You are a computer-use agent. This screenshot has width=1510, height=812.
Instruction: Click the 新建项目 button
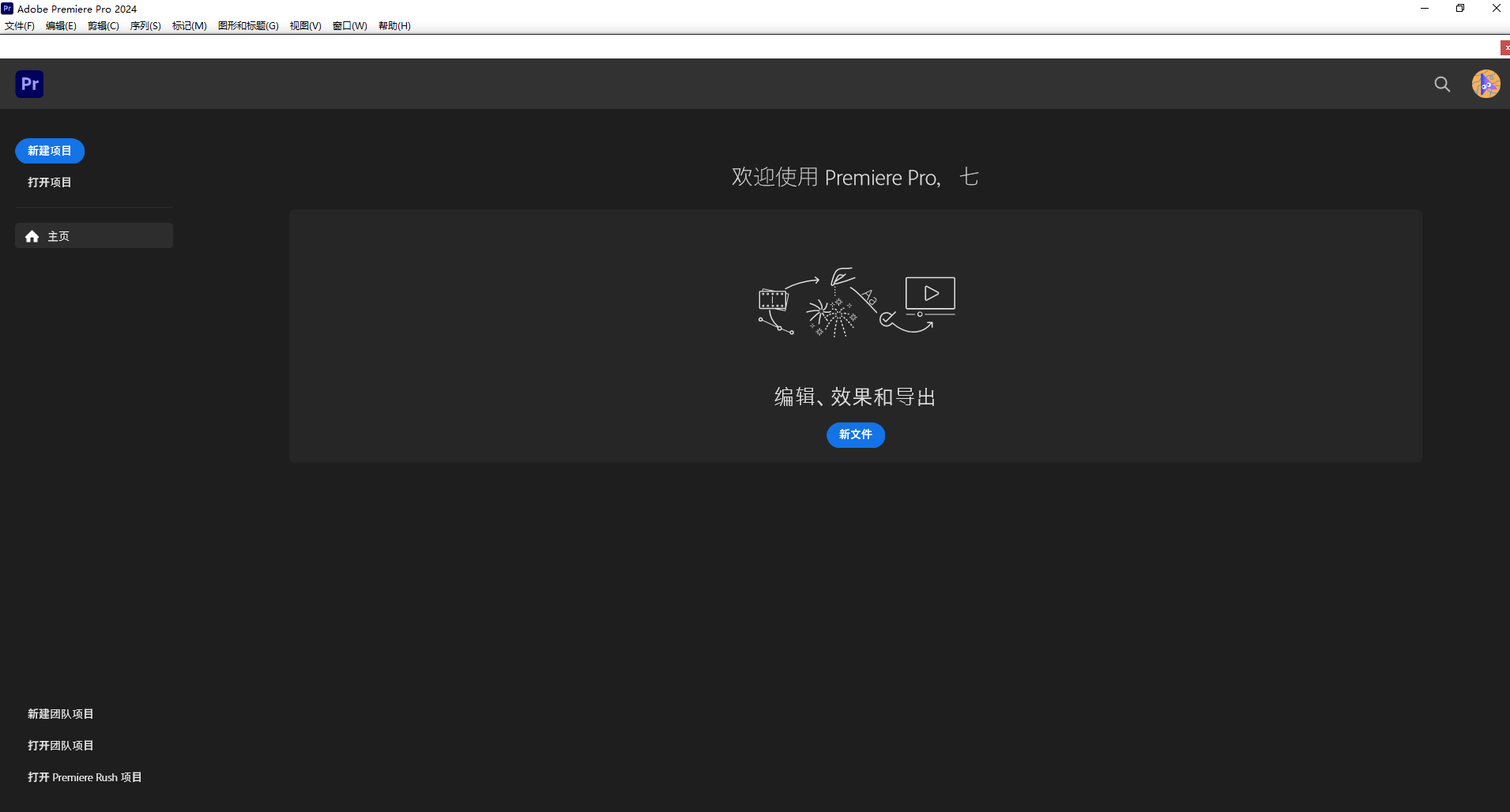coord(49,150)
